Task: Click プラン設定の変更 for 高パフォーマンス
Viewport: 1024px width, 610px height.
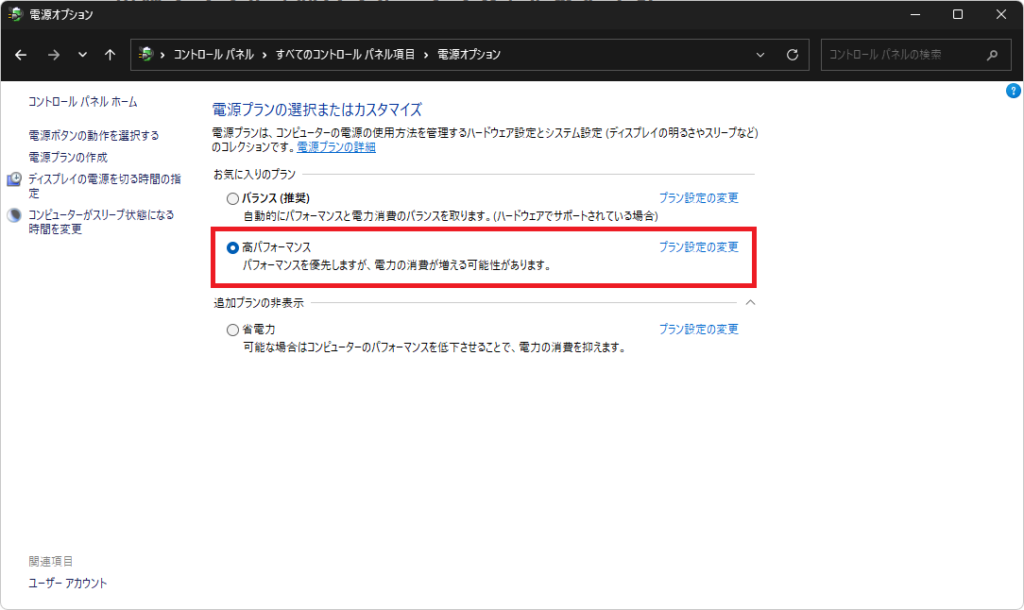Action: (x=698, y=247)
